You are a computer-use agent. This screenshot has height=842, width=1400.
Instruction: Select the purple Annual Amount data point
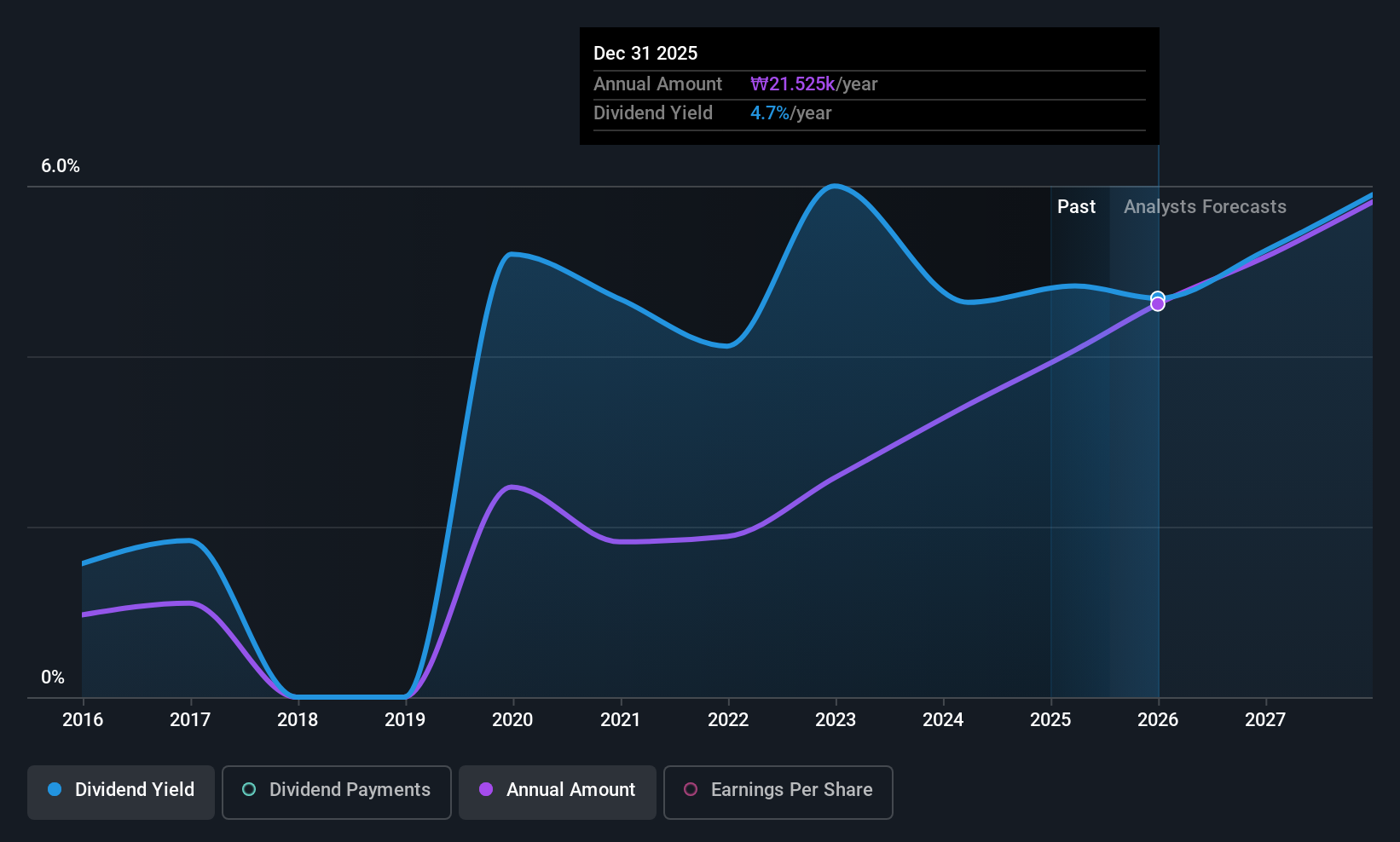click(1158, 304)
